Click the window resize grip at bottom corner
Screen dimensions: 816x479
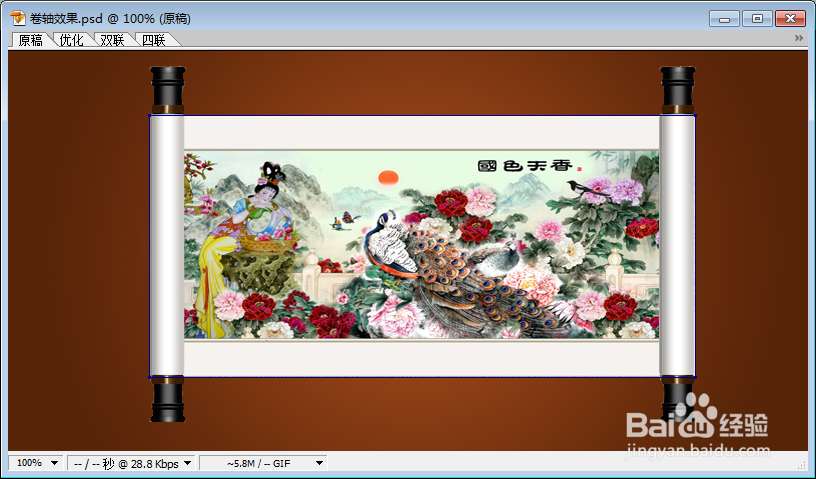click(801, 464)
